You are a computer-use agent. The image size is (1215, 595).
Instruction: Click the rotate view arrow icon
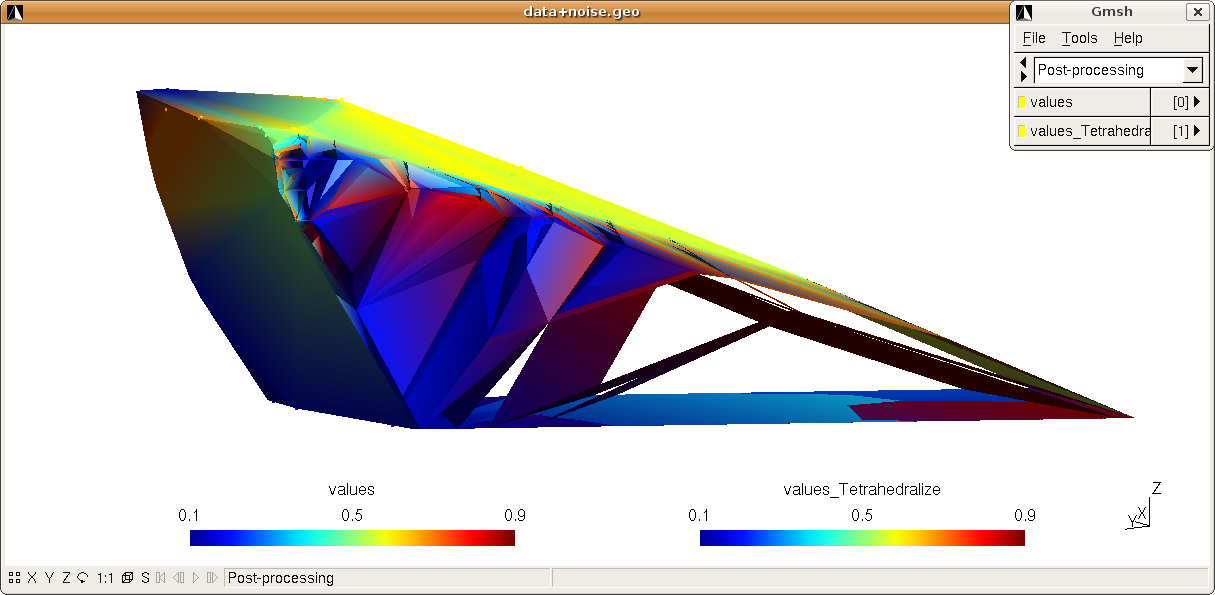83,578
